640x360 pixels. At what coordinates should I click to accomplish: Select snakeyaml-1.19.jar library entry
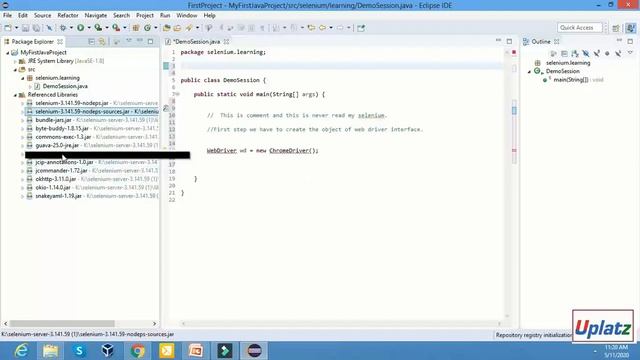tap(58, 196)
